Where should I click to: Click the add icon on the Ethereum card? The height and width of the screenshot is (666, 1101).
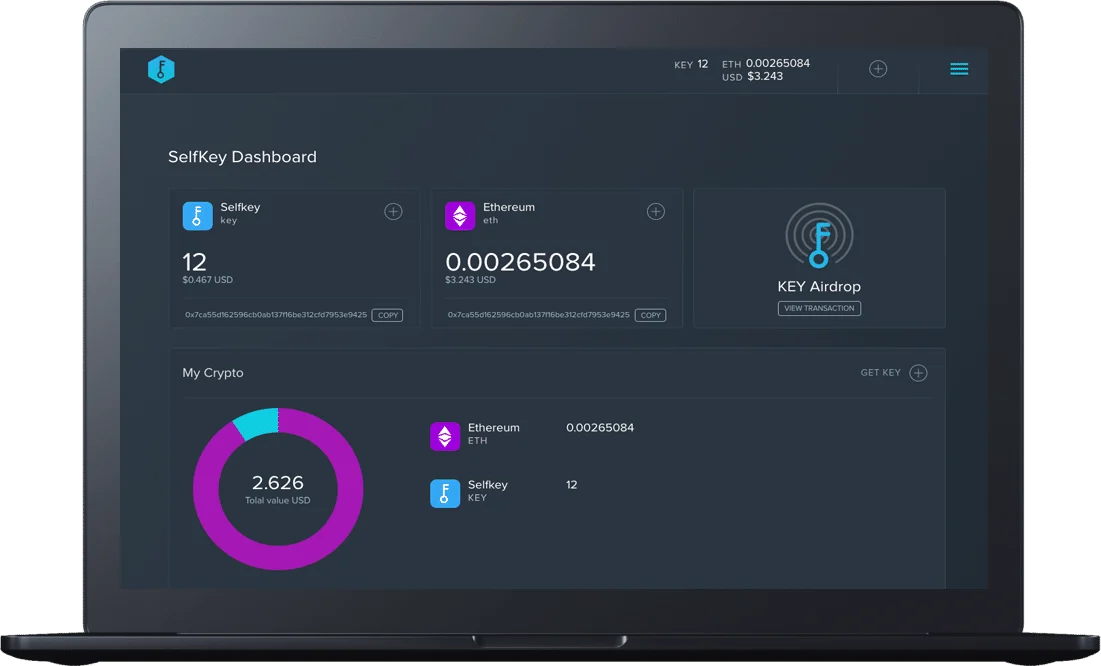656,211
